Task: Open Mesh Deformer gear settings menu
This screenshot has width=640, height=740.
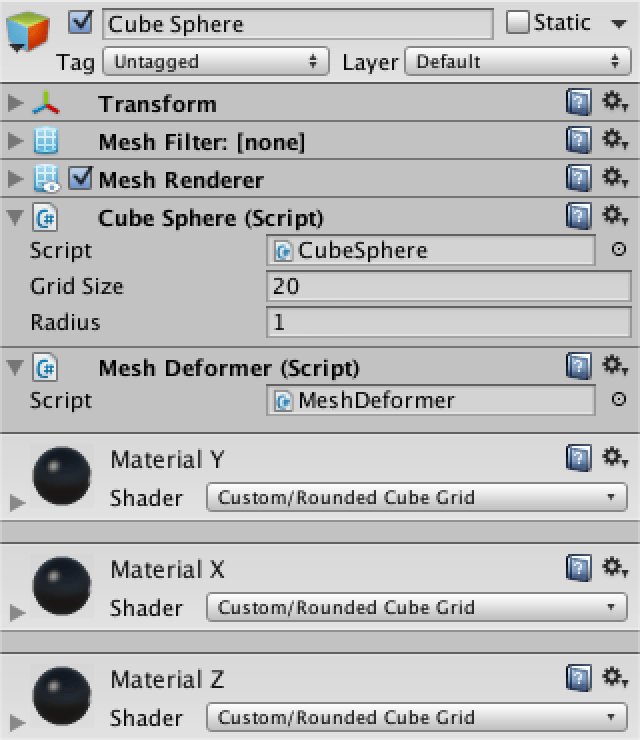Action: coord(615,366)
